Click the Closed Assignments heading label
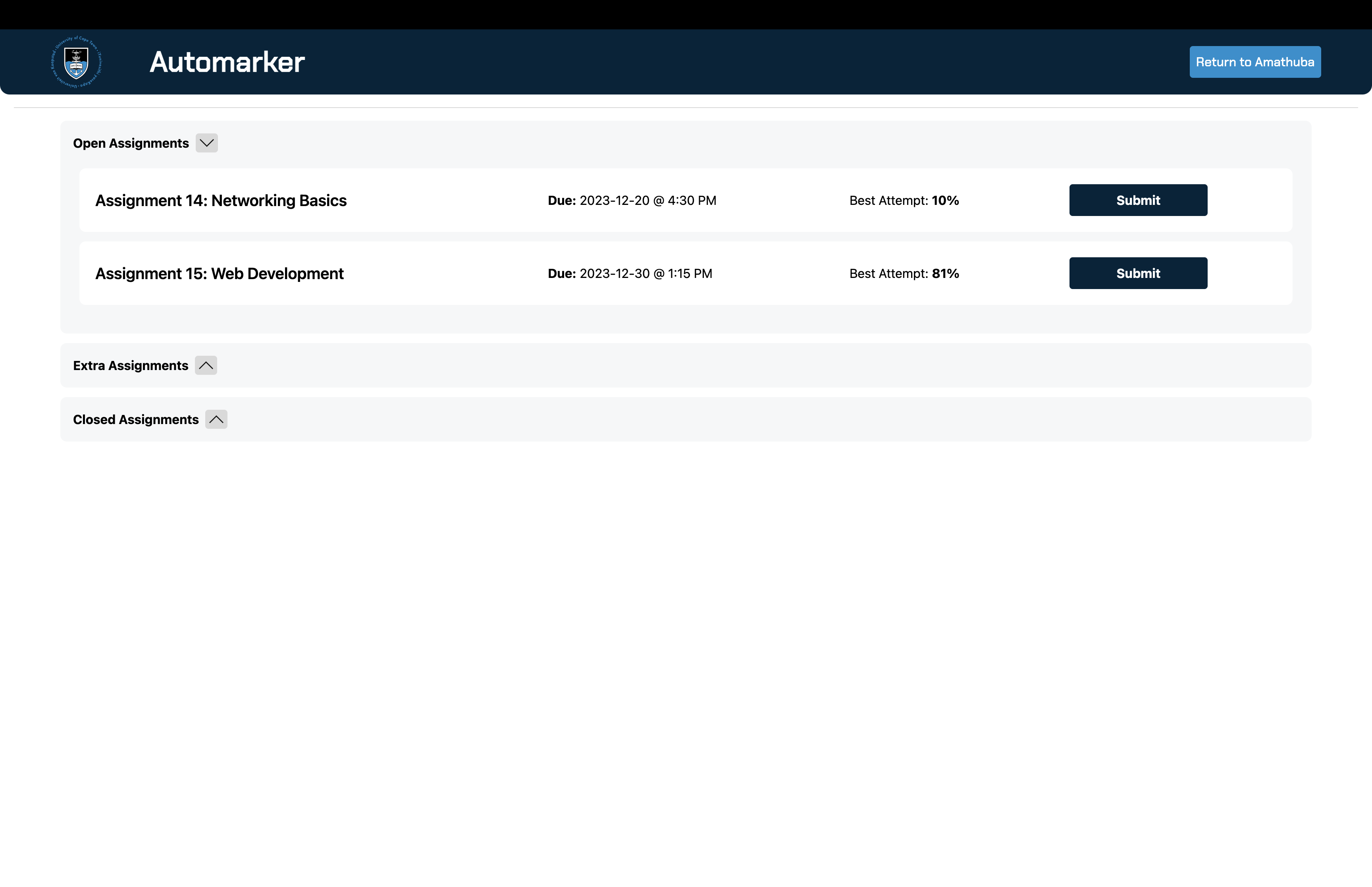Screen dimensions: 1372x887 coord(136,419)
